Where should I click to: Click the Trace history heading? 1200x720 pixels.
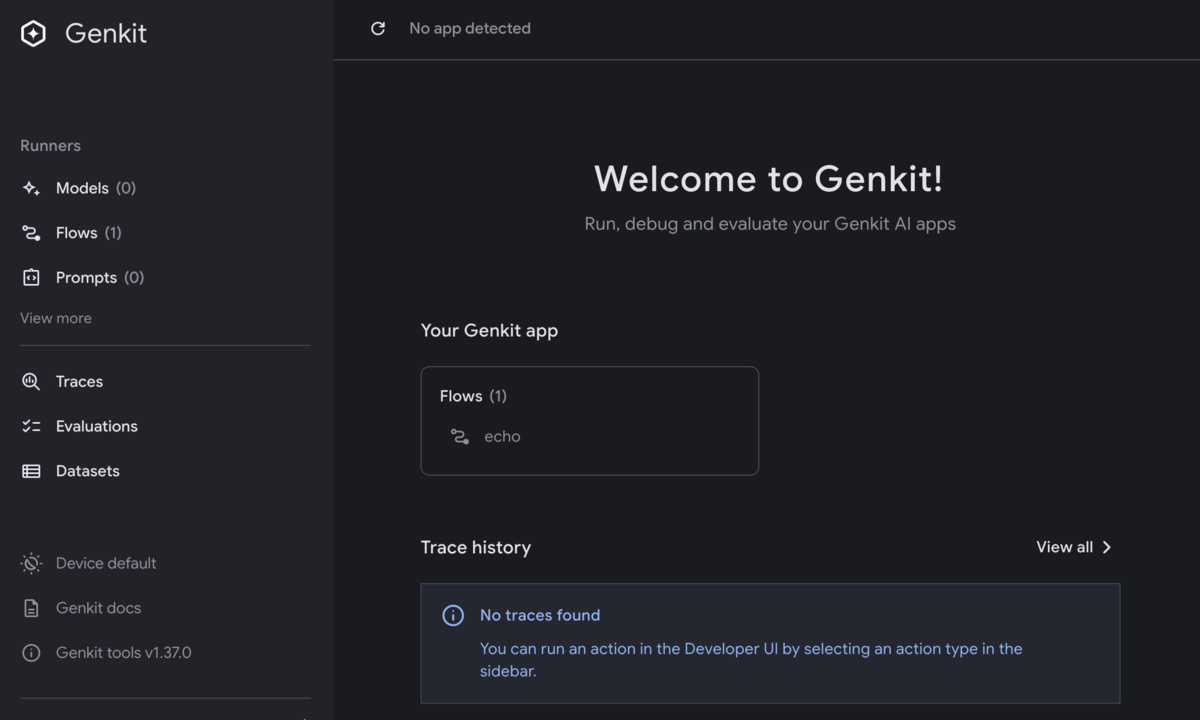(x=476, y=547)
